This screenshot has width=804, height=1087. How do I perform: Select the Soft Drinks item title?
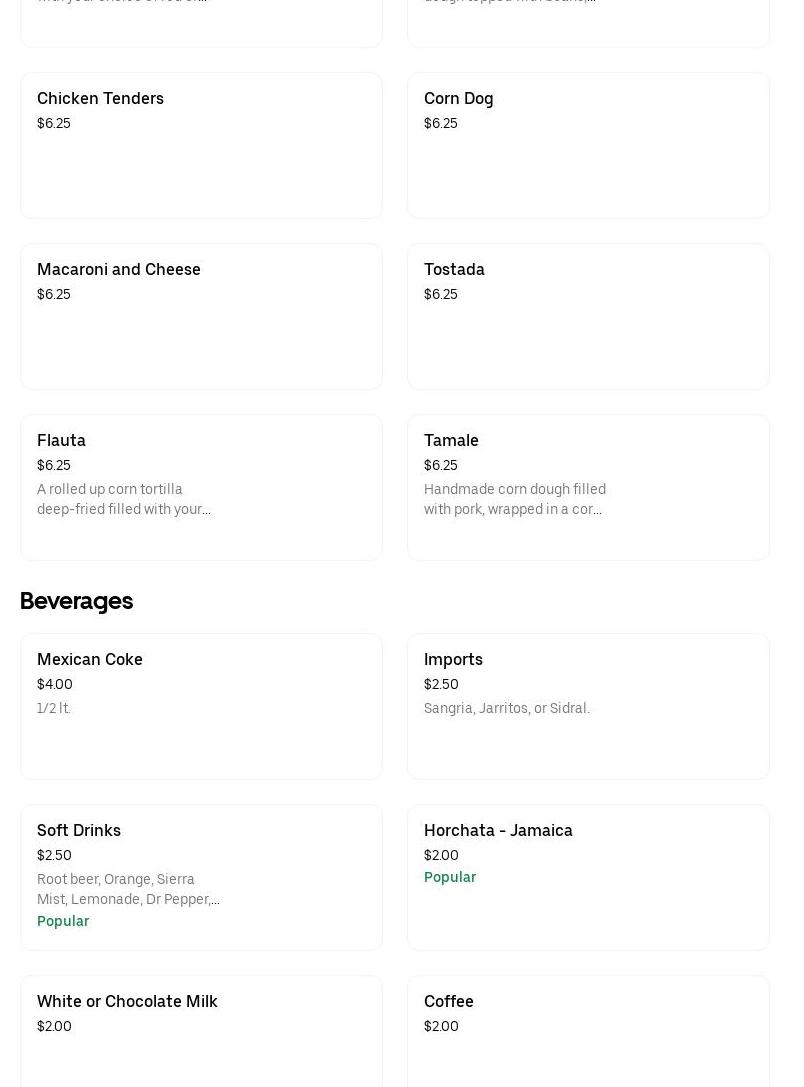coord(79,831)
